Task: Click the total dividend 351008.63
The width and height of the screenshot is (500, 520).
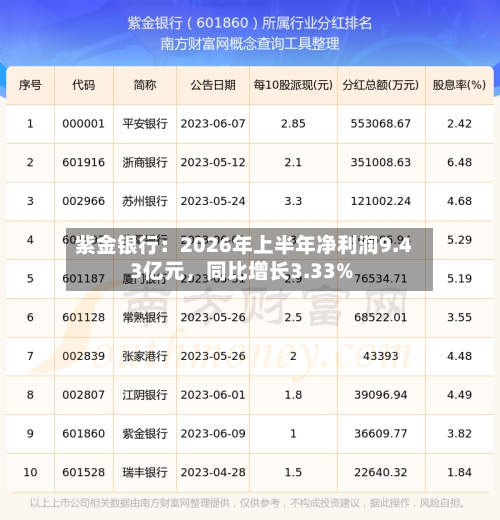Action: 381,162
